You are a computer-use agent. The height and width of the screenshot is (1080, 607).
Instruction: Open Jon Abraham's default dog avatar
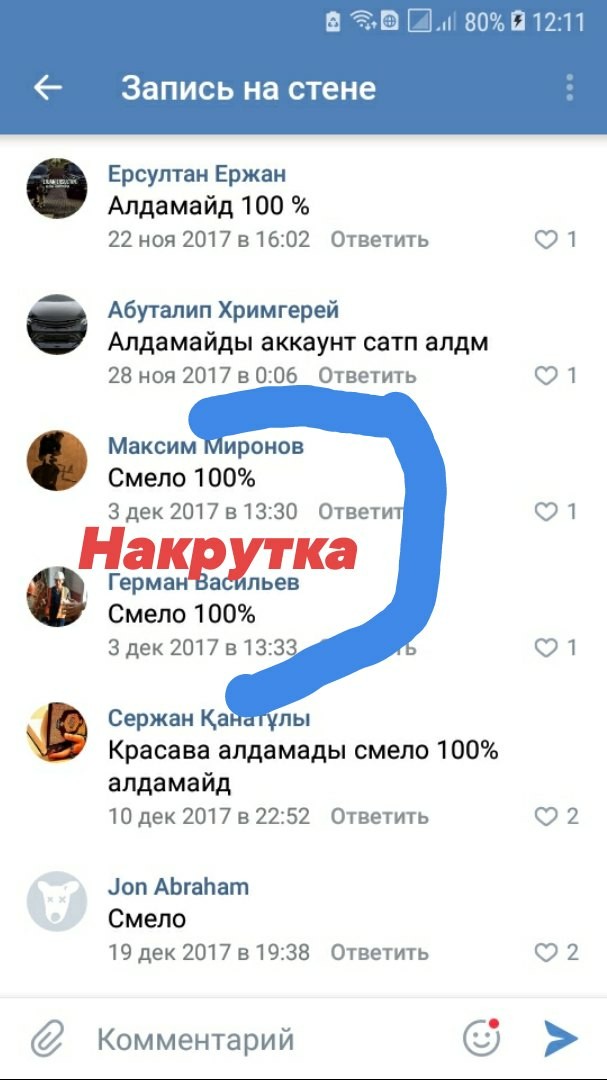(x=56, y=902)
